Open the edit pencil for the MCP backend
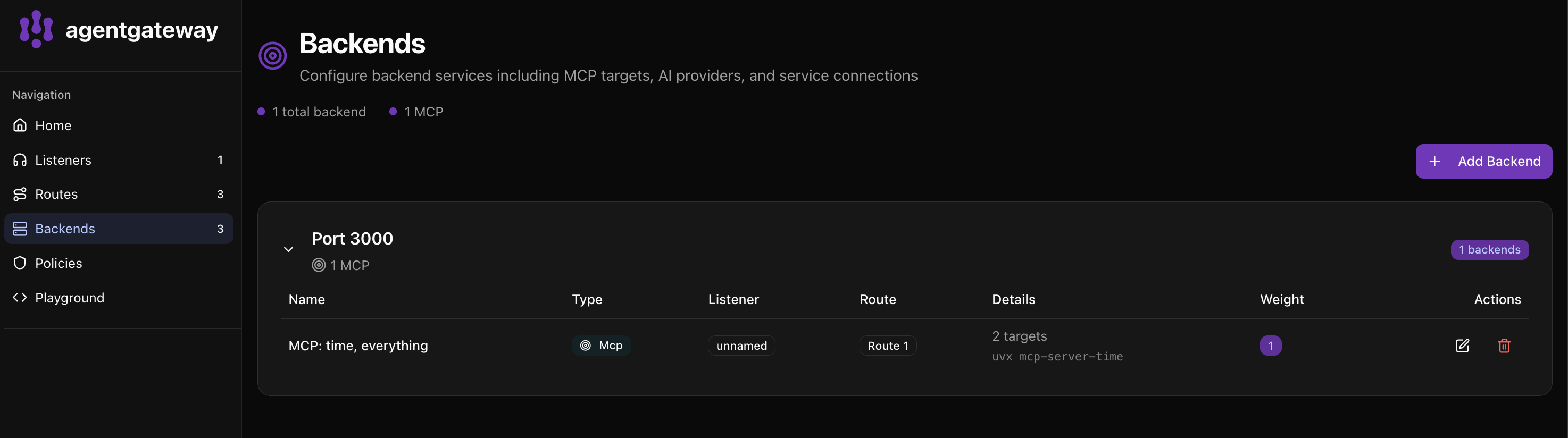 pyautogui.click(x=1462, y=346)
